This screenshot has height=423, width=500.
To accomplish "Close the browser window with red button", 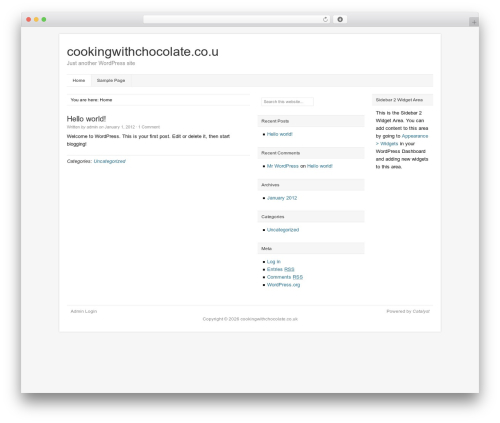I will [x=29, y=19].
